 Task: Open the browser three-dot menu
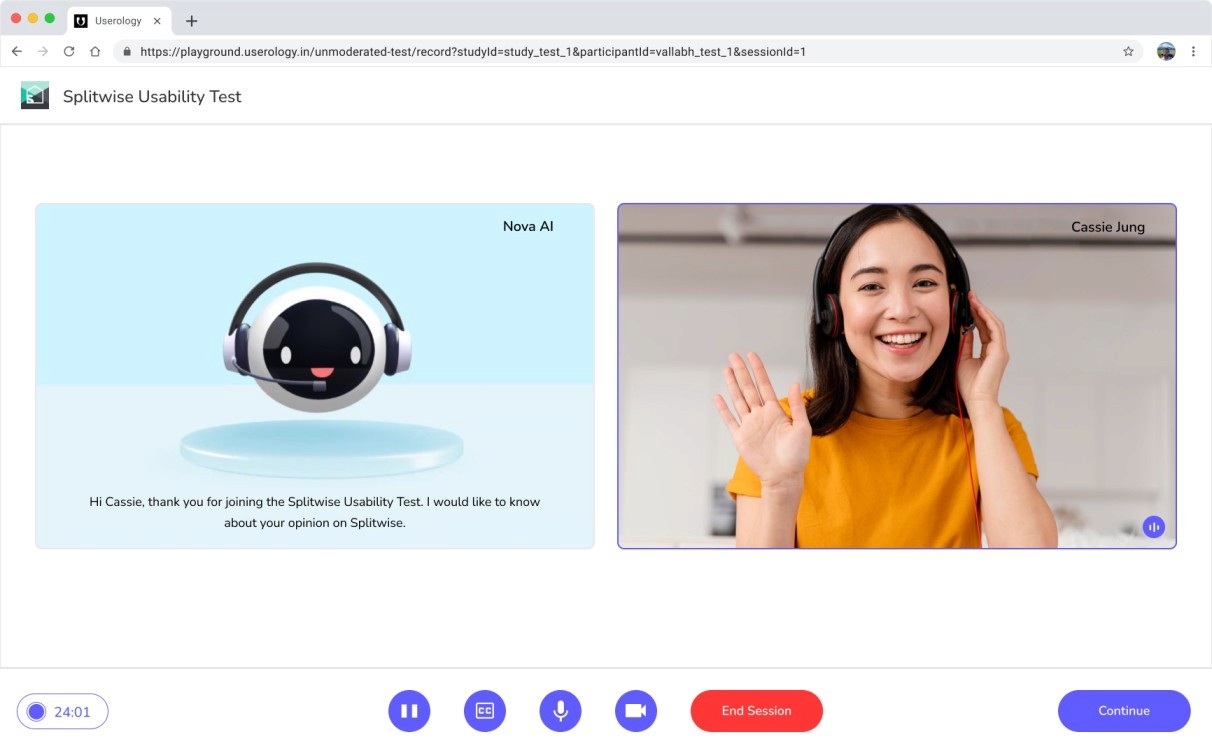pos(1193,51)
